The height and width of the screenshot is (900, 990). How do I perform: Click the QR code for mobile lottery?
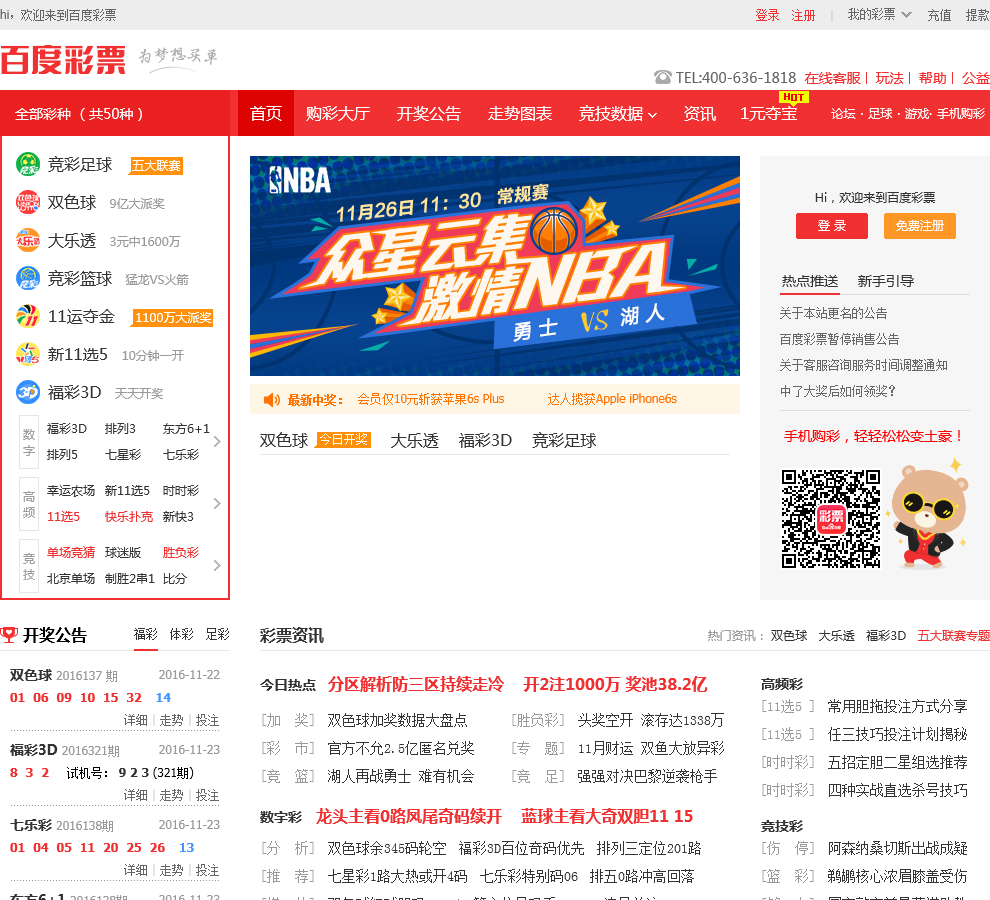tap(831, 519)
